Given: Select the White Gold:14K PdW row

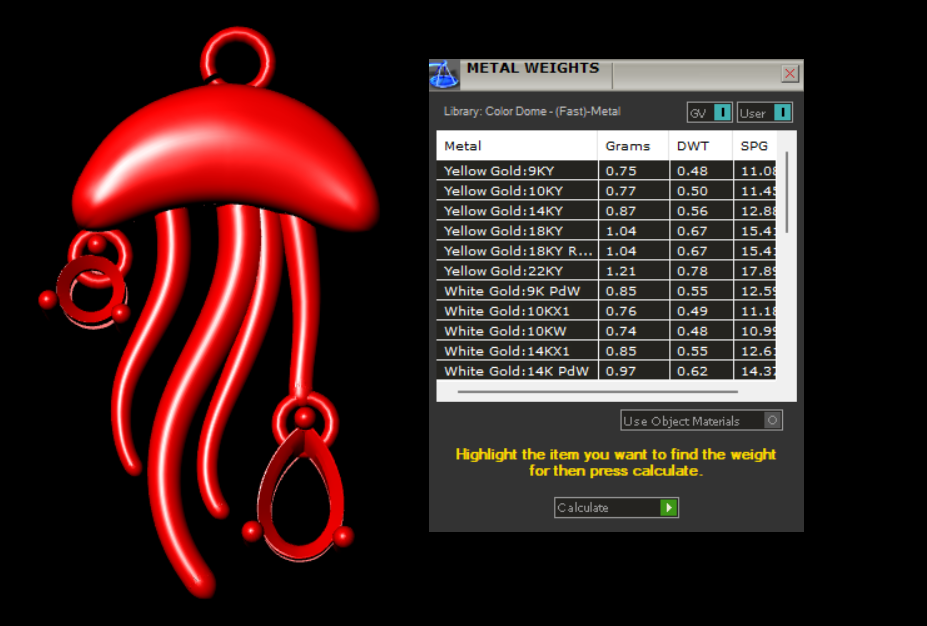Looking at the screenshot, I should [606, 371].
